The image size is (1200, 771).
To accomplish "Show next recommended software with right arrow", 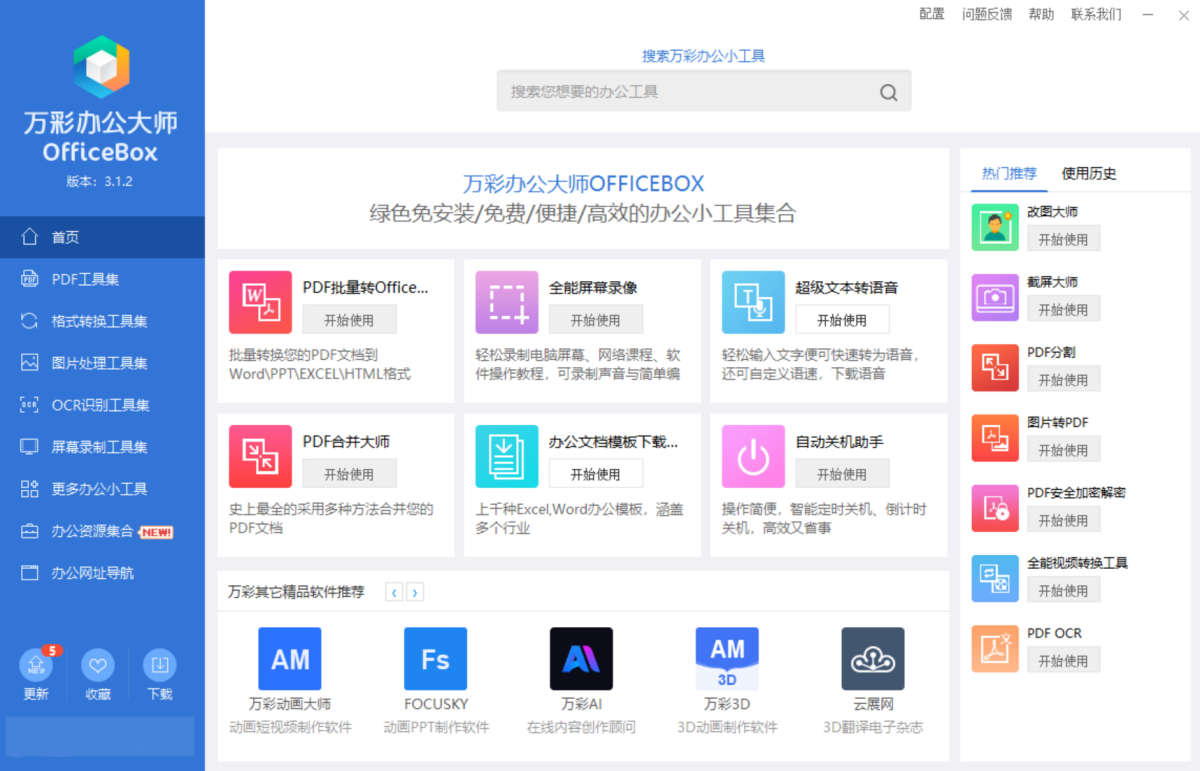I will (x=415, y=592).
